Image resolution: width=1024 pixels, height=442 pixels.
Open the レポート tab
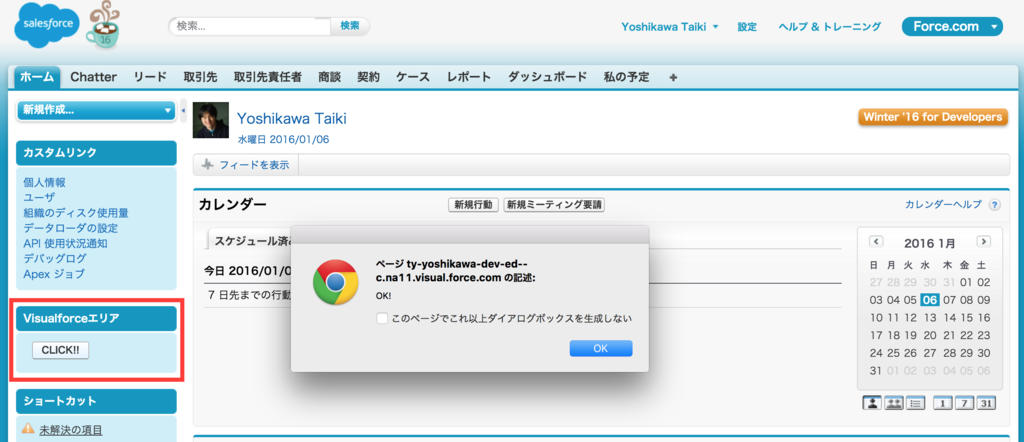pyautogui.click(x=469, y=77)
